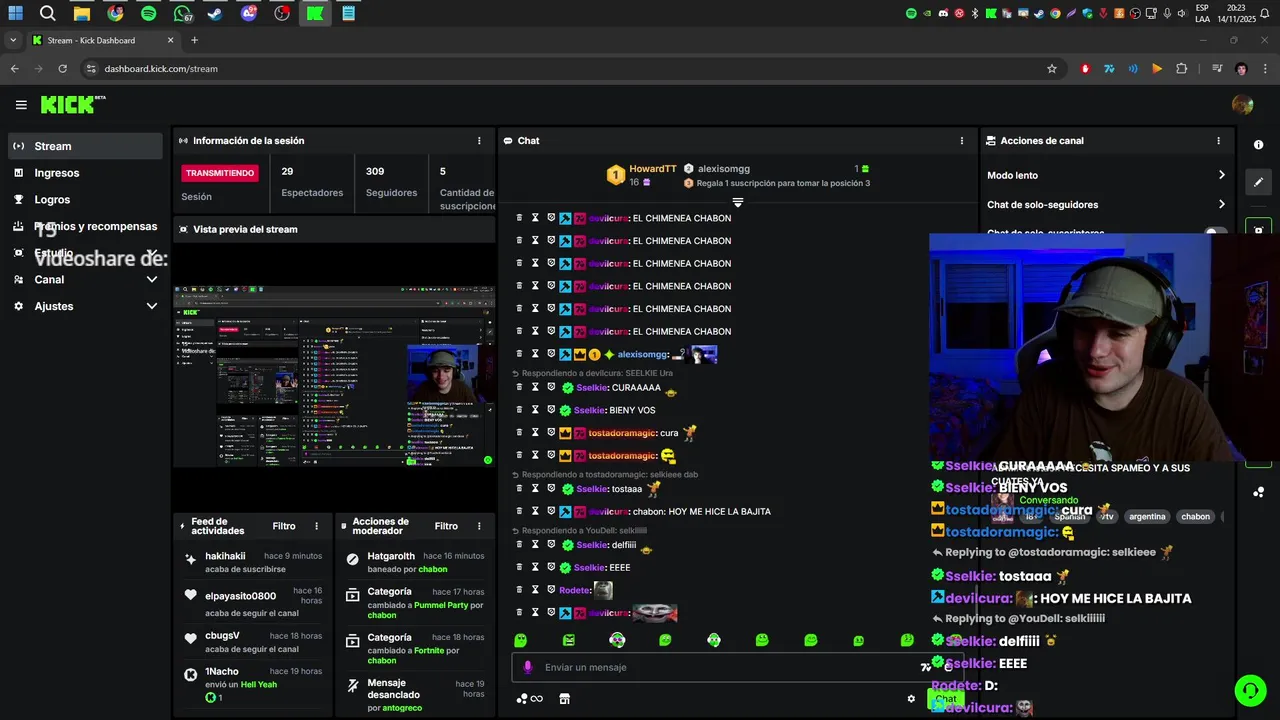This screenshot has width=1280, height=720.
Task: Collapse the gift leaderboard arrow in chat
Action: click(738, 202)
